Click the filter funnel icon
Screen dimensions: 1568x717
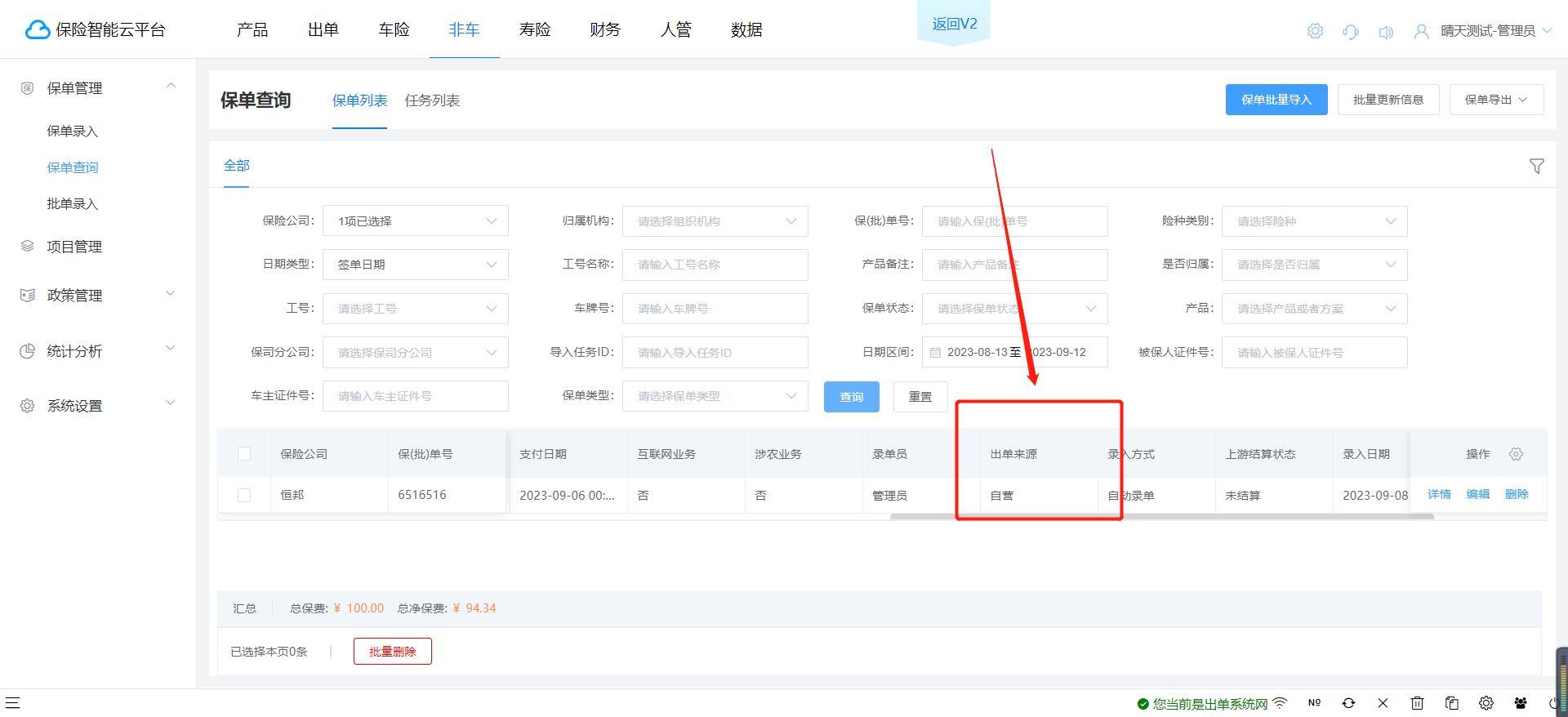click(1536, 167)
